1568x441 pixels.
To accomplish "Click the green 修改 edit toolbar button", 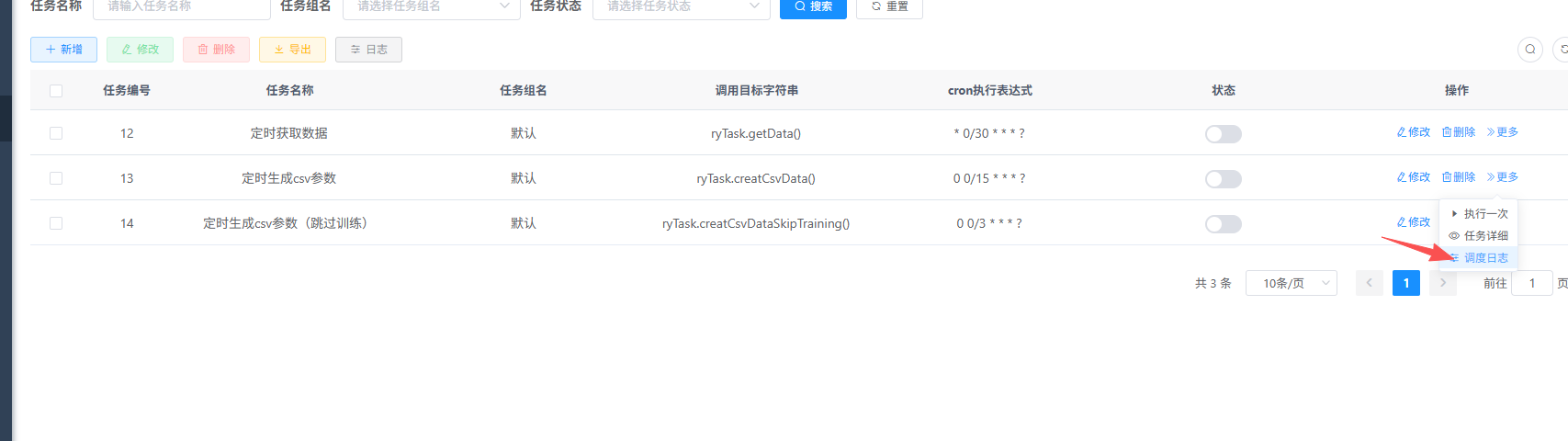I will point(140,50).
